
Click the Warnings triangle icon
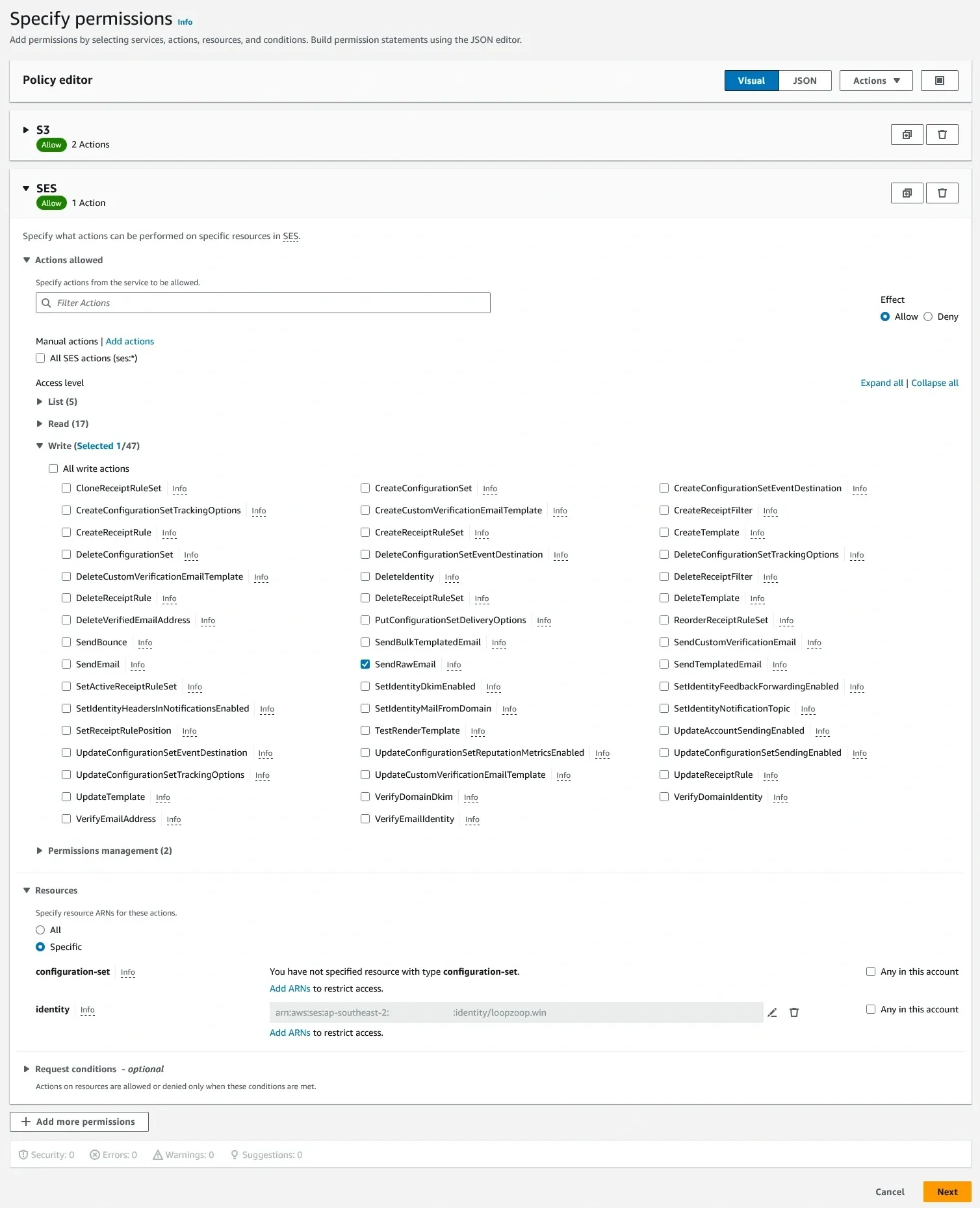pyautogui.click(x=158, y=1155)
